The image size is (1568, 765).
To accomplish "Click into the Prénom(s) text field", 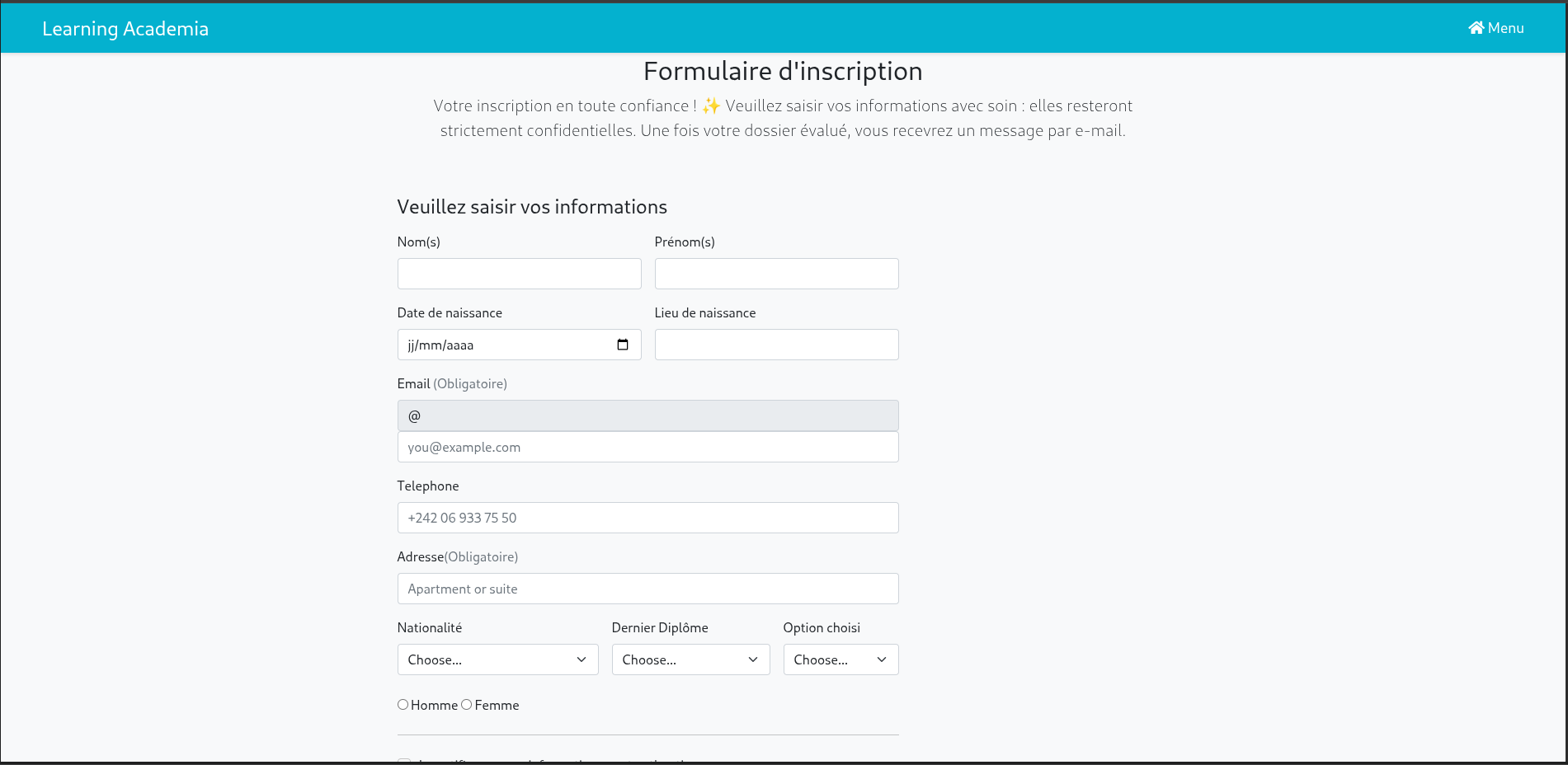I will click(776, 274).
